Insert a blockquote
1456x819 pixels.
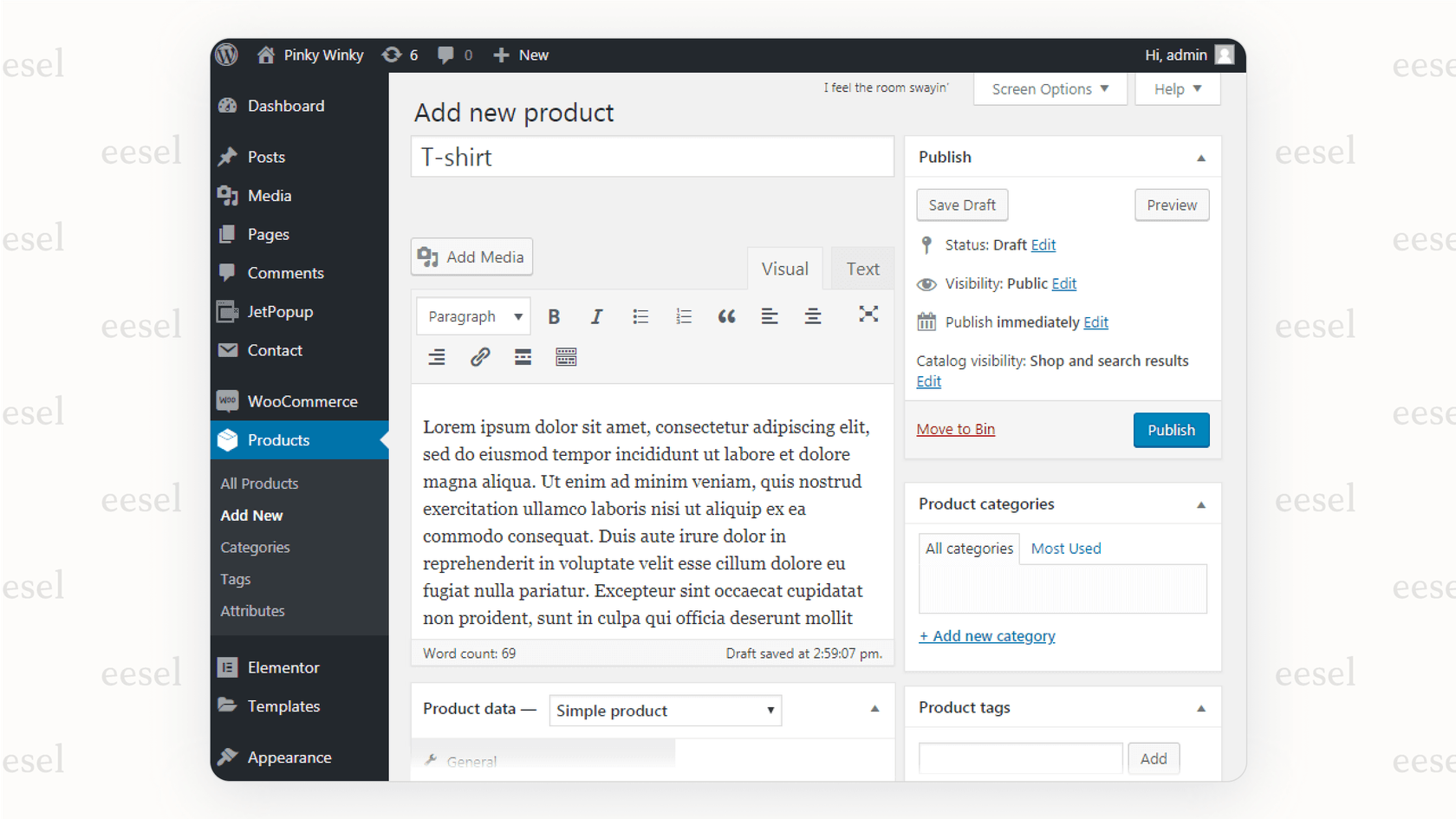(x=726, y=315)
